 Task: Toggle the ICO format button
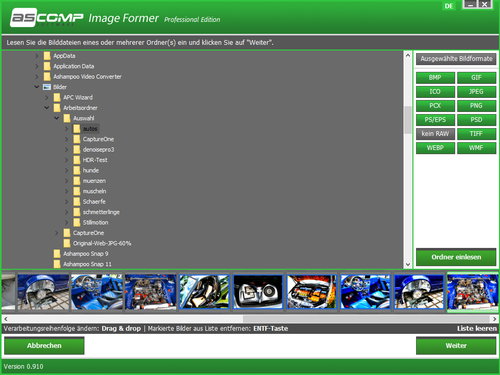tap(435, 92)
